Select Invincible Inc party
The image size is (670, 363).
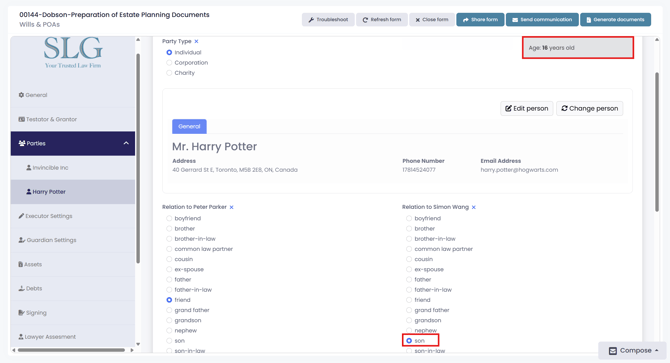tap(73, 168)
